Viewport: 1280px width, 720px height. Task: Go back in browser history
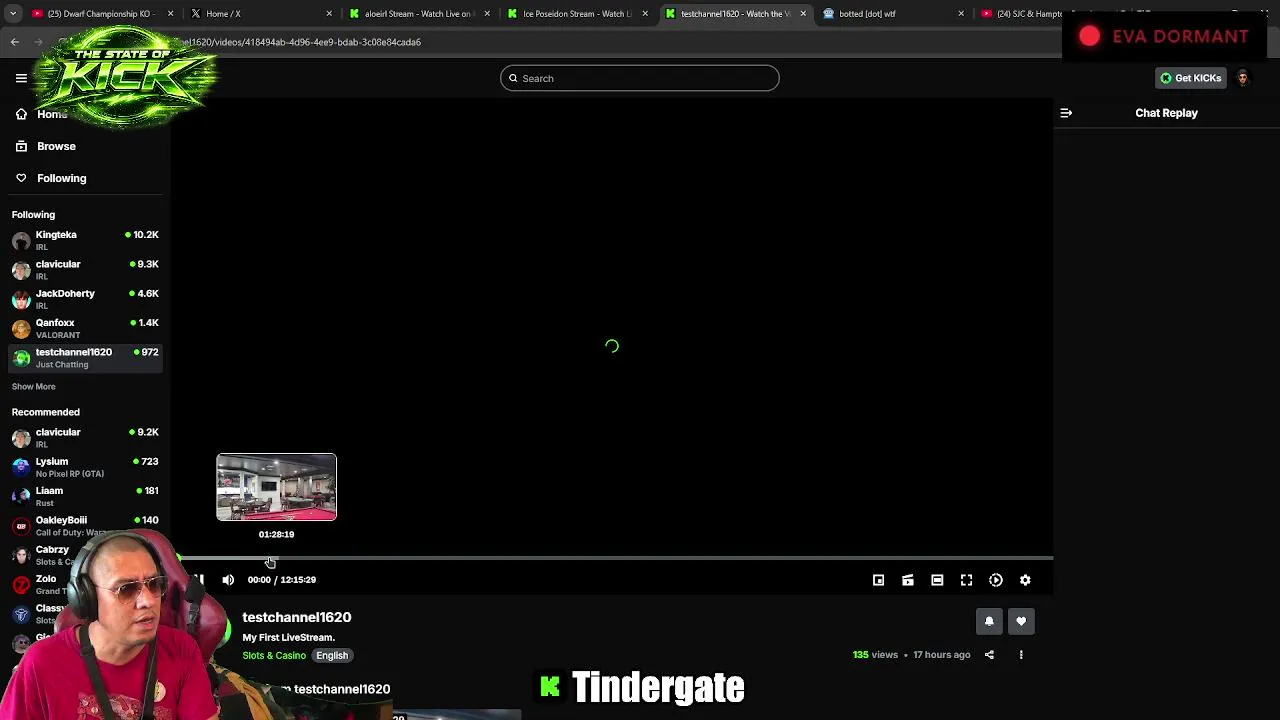[x=14, y=42]
